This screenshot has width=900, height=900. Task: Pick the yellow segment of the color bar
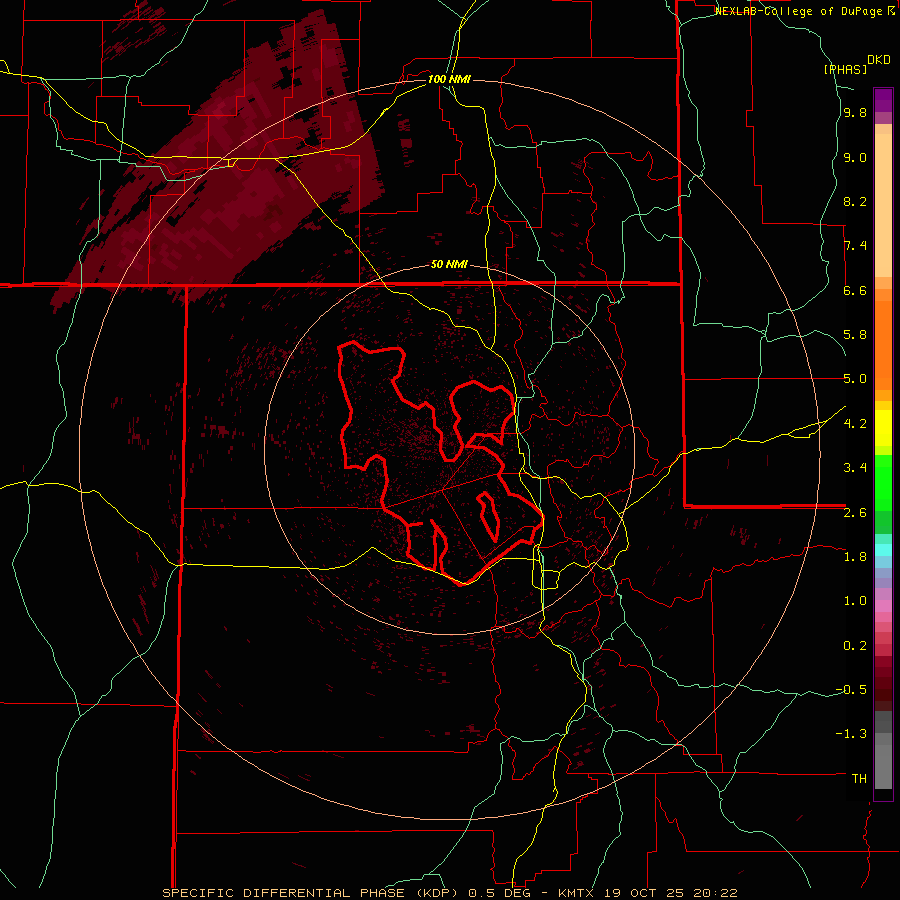883,428
